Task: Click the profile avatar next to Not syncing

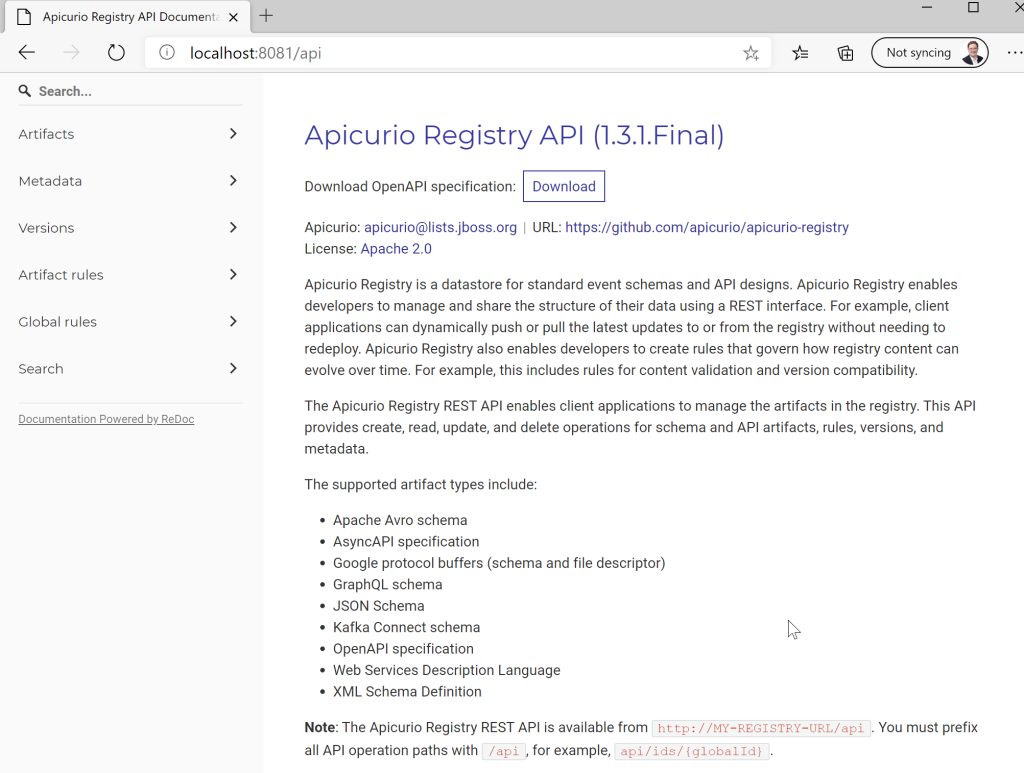Action: click(x=971, y=52)
